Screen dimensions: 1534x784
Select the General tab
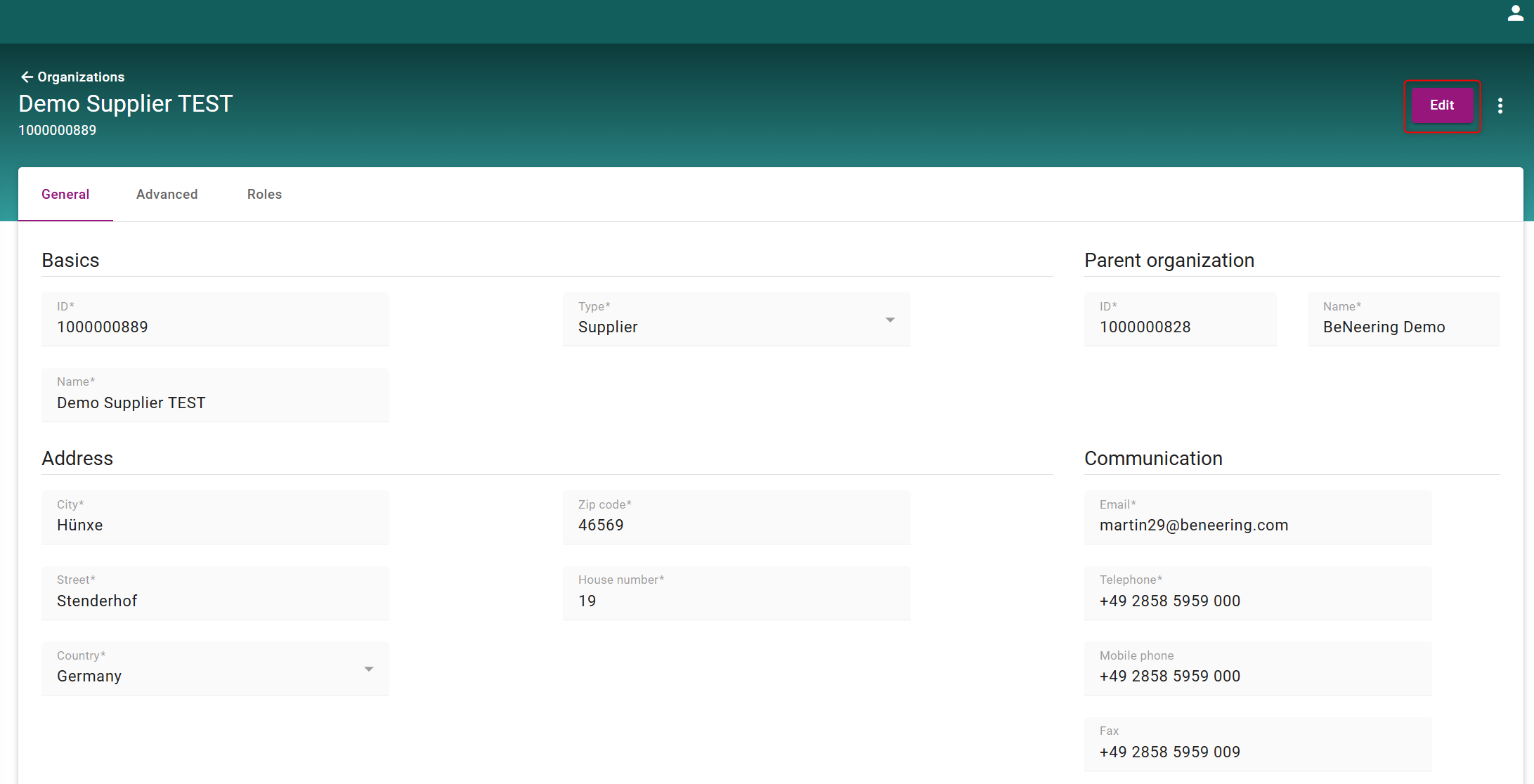pyautogui.click(x=65, y=194)
